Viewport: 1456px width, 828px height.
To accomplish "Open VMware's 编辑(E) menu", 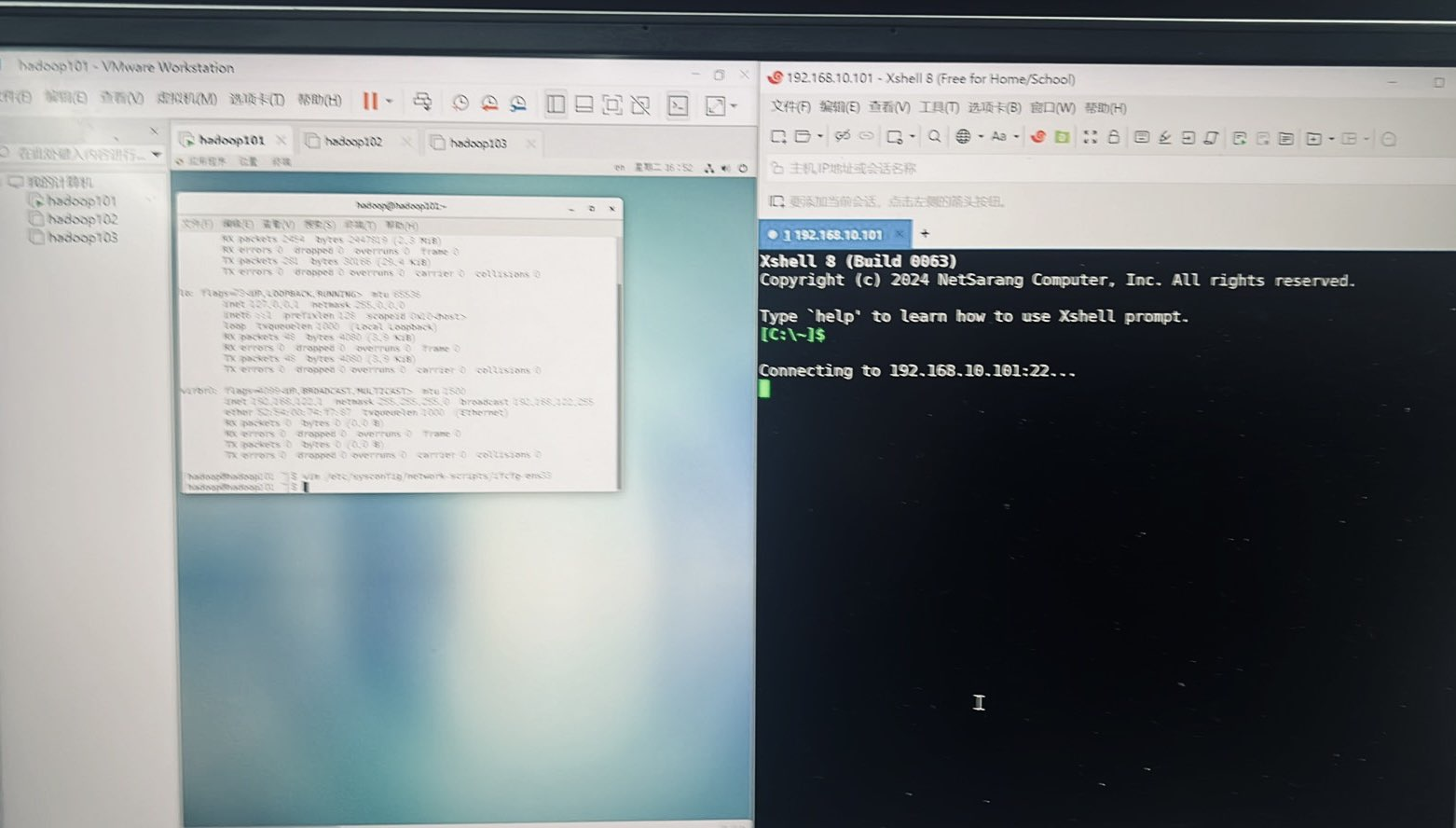I will tap(65, 97).
